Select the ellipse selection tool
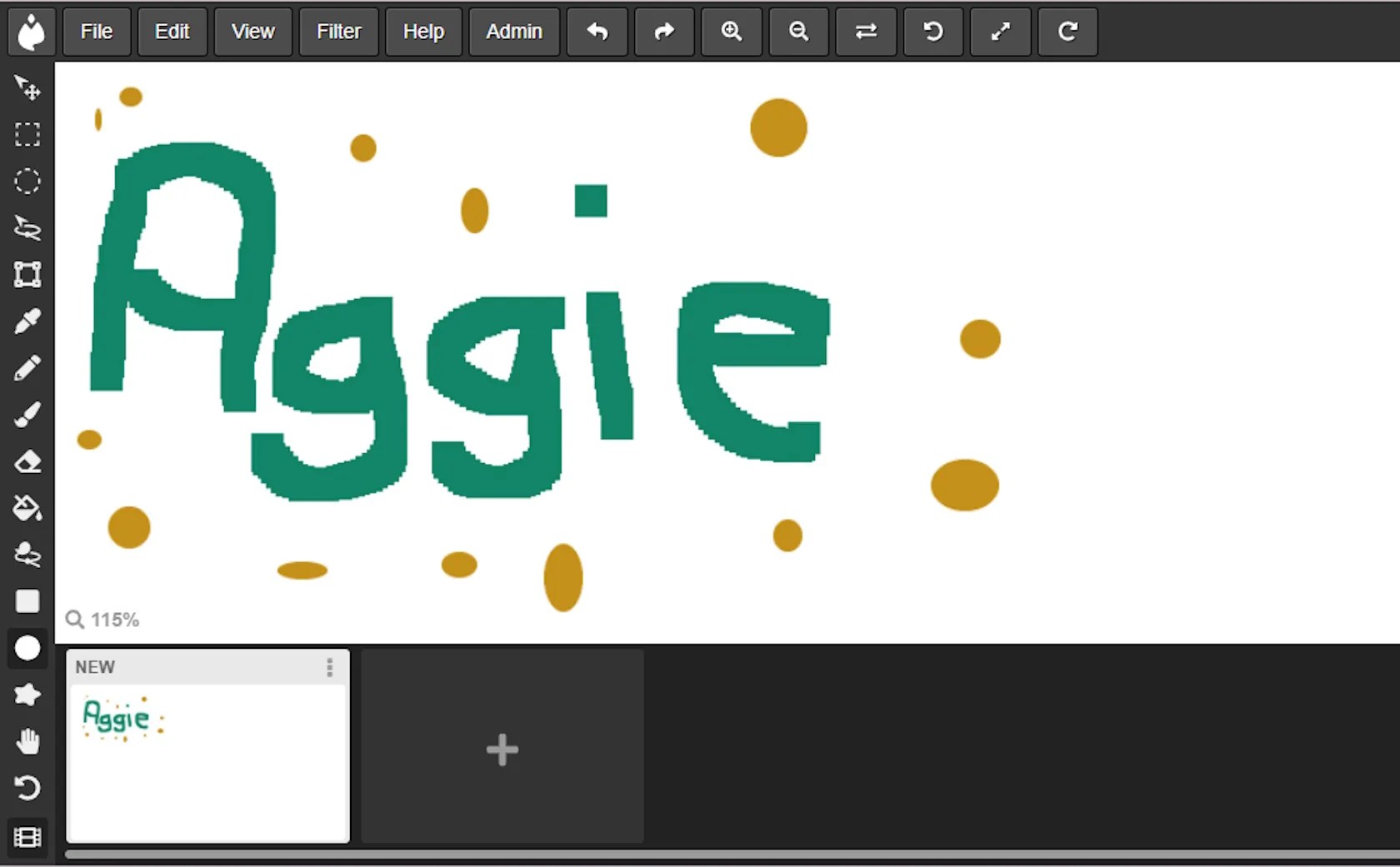 (x=27, y=182)
